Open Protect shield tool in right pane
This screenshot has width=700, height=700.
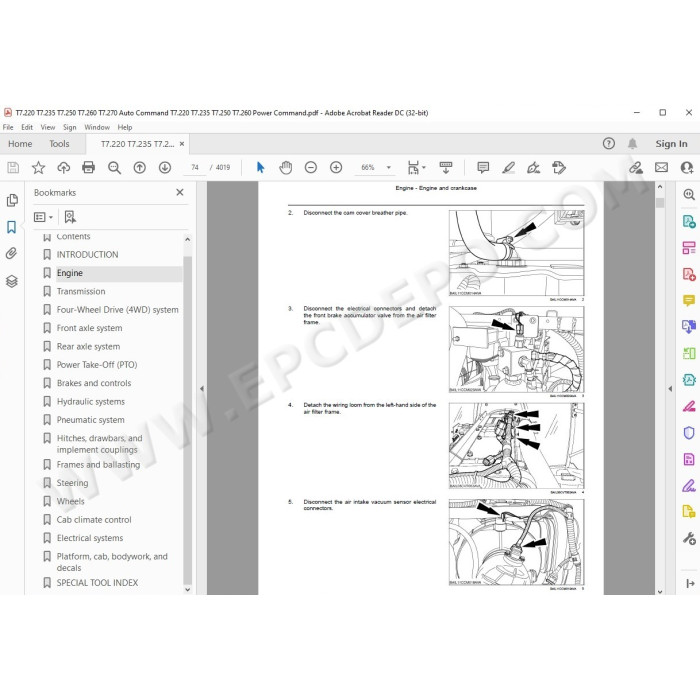[x=688, y=433]
